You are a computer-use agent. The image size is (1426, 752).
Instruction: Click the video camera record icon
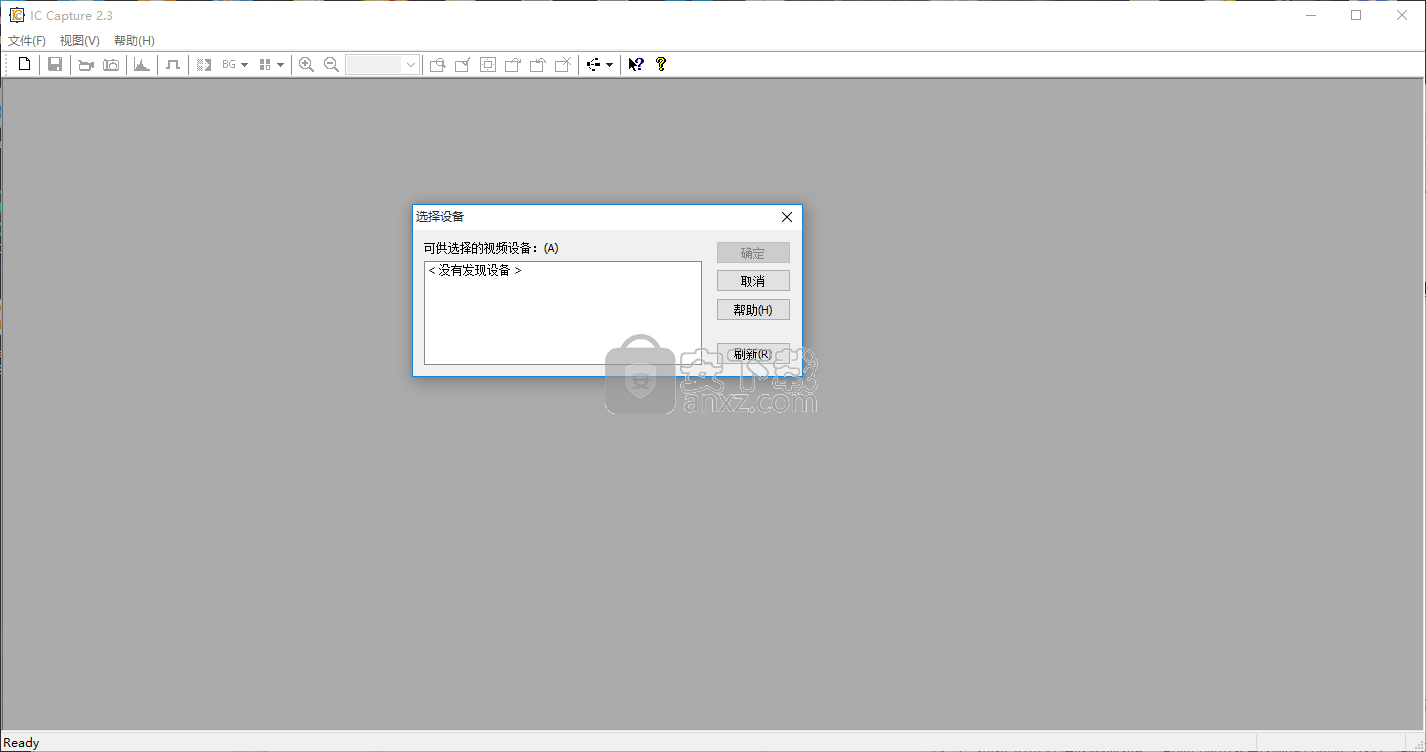[x=86, y=64]
